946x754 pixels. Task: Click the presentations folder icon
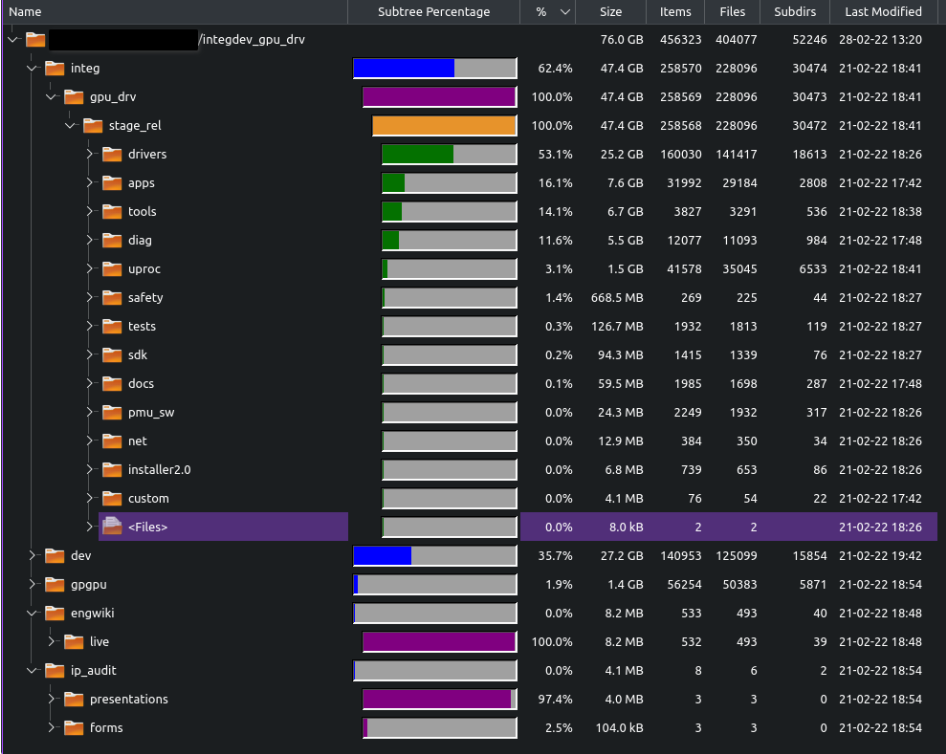73,699
